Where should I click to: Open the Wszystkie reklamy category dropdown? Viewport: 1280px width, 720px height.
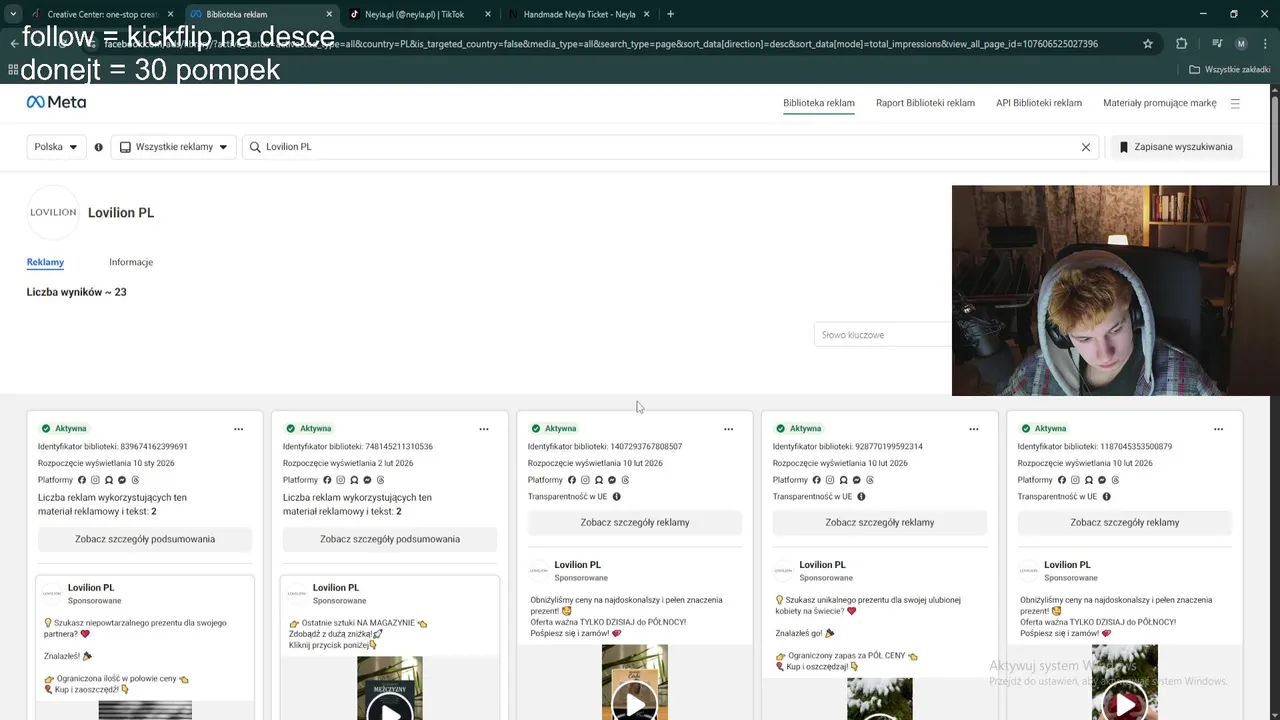pos(174,147)
